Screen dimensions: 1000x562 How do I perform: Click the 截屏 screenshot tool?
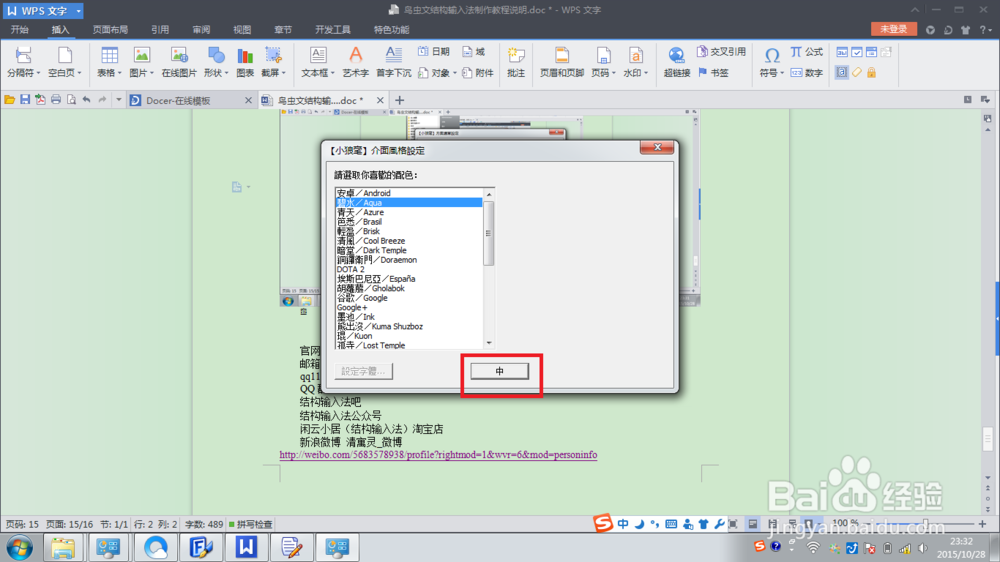point(273,62)
